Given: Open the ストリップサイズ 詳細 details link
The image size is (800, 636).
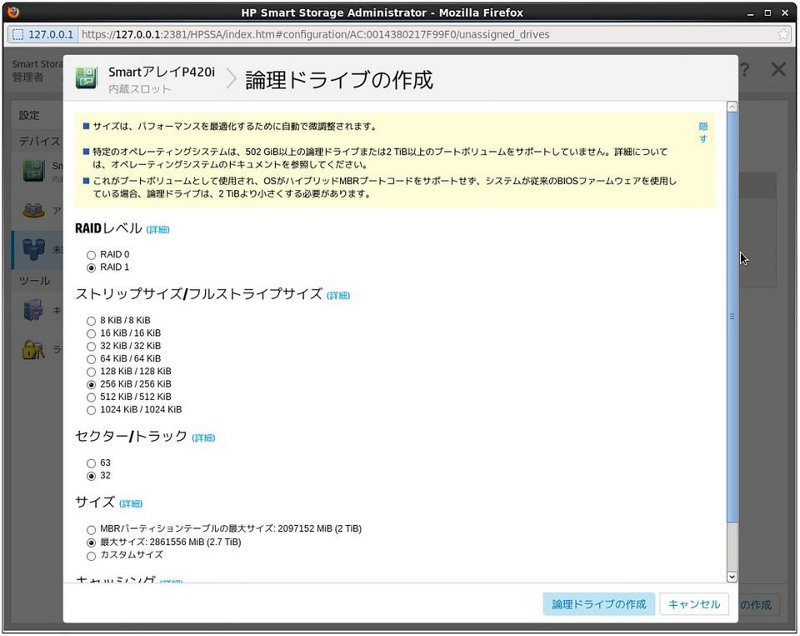Looking at the screenshot, I should coord(339,294).
